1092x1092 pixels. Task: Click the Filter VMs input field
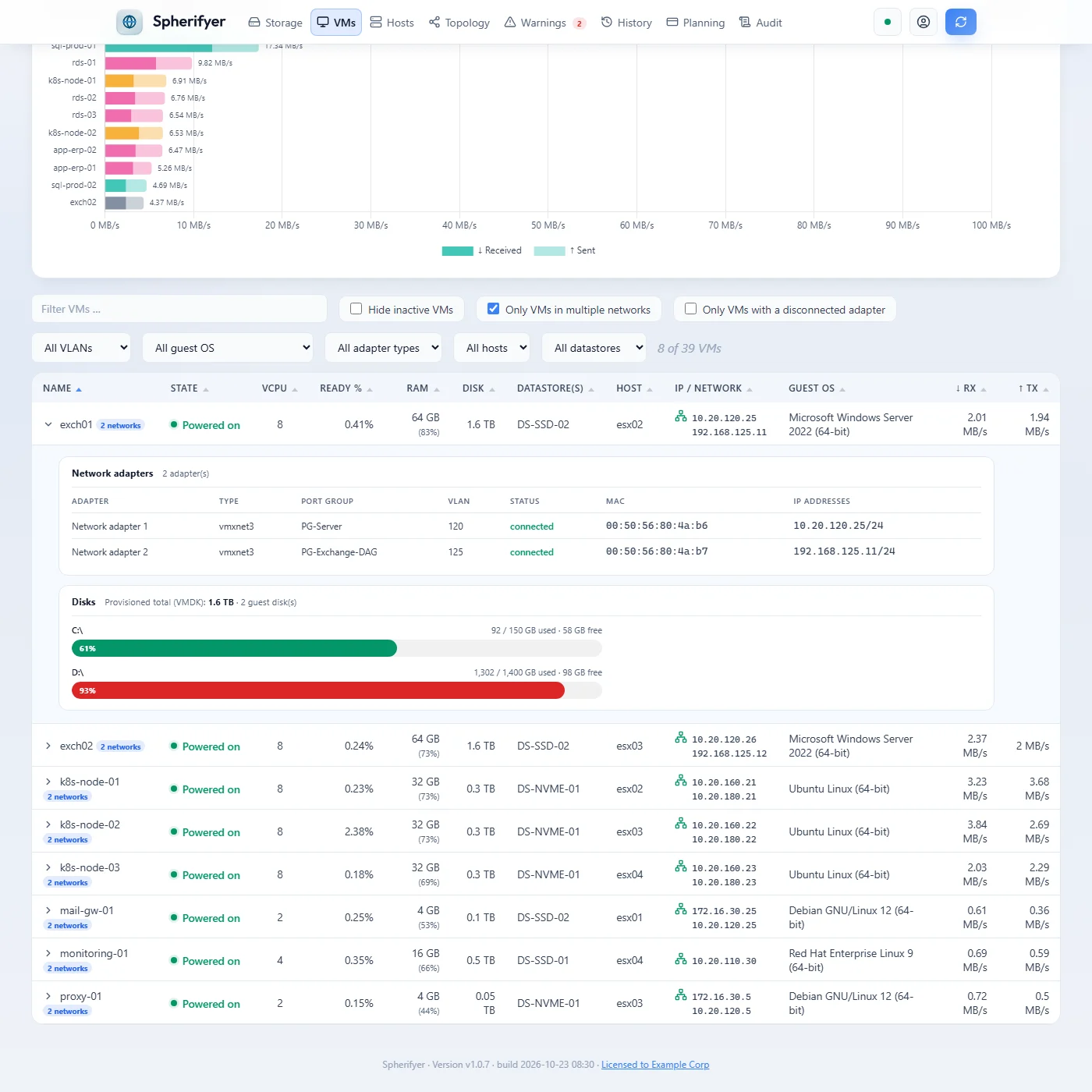point(179,309)
